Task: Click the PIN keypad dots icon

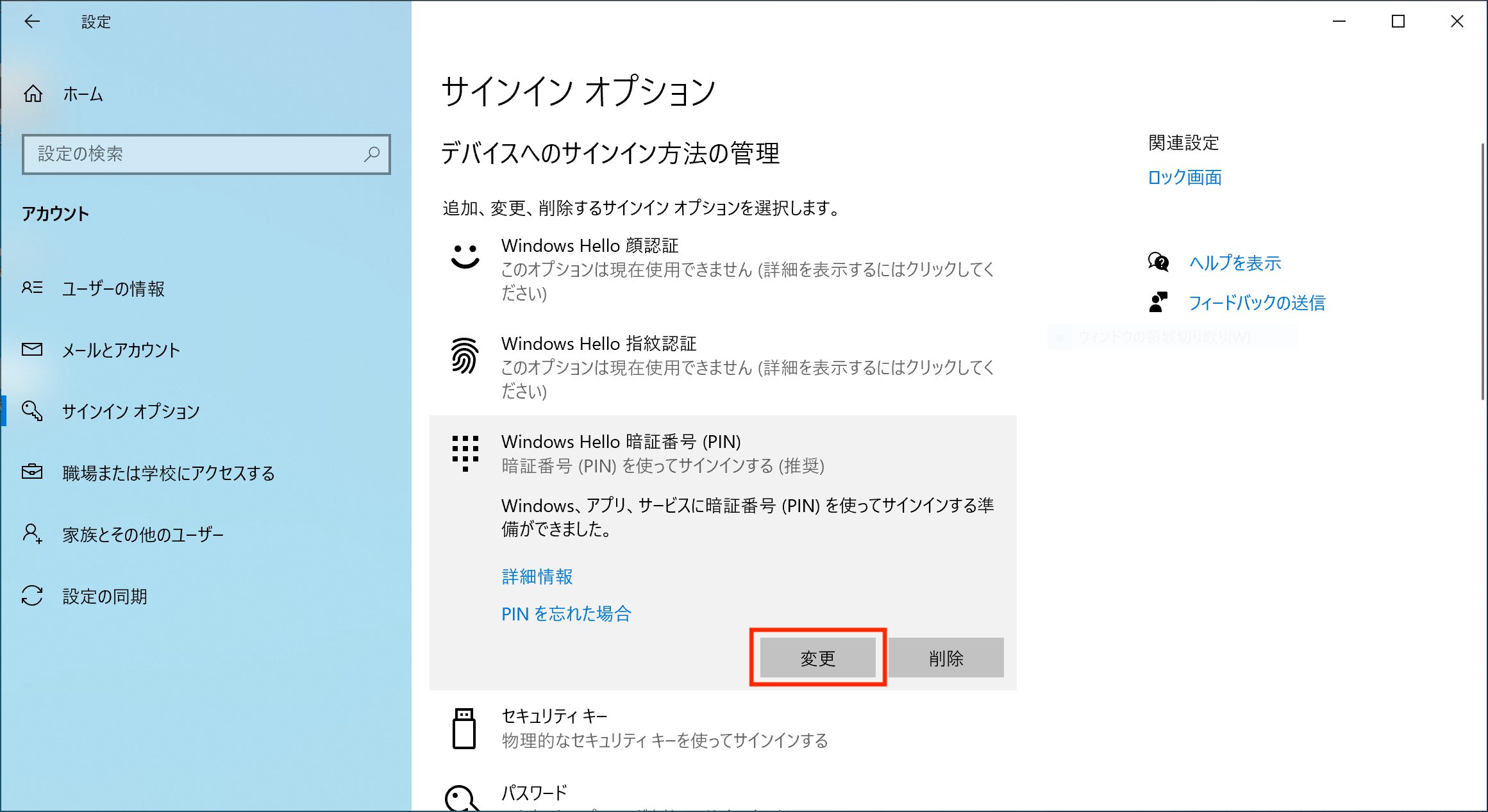Action: (x=465, y=453)
